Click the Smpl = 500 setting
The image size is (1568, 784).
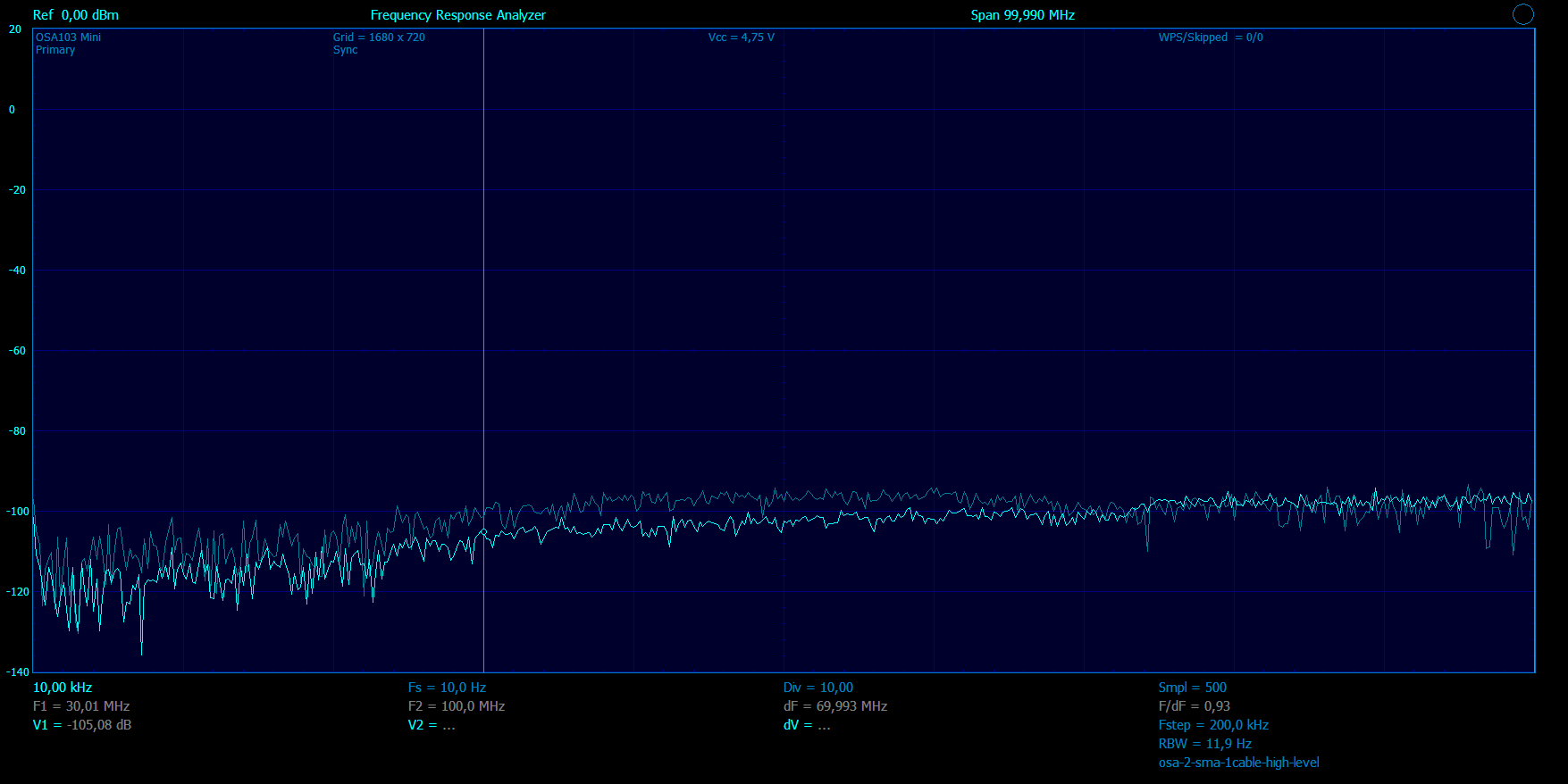point(1193,688)
